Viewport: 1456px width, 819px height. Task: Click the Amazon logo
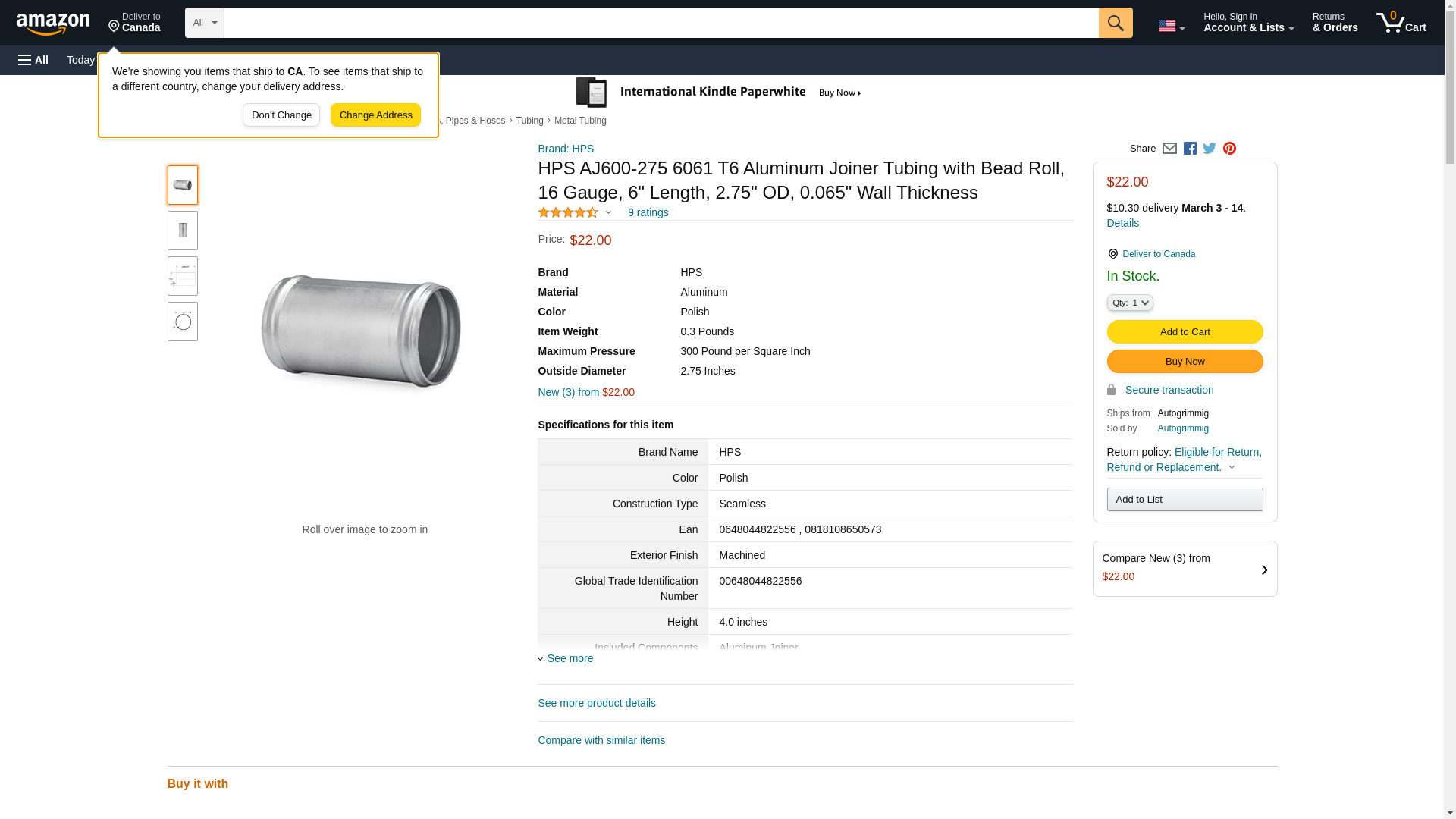pos(53,24)
